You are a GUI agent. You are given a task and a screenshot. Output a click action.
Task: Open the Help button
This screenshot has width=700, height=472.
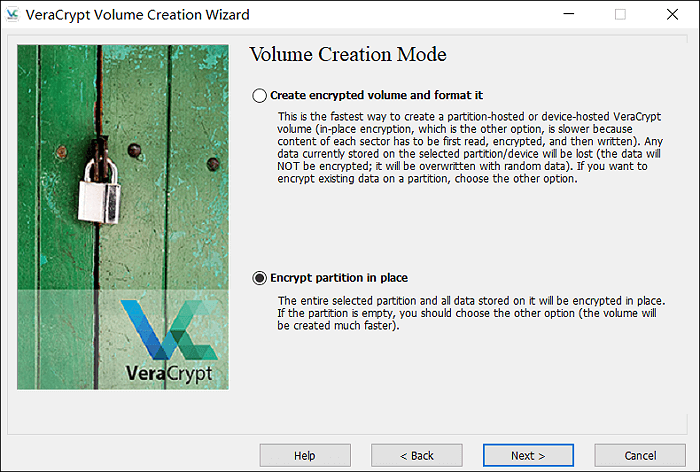click(305, 456)
